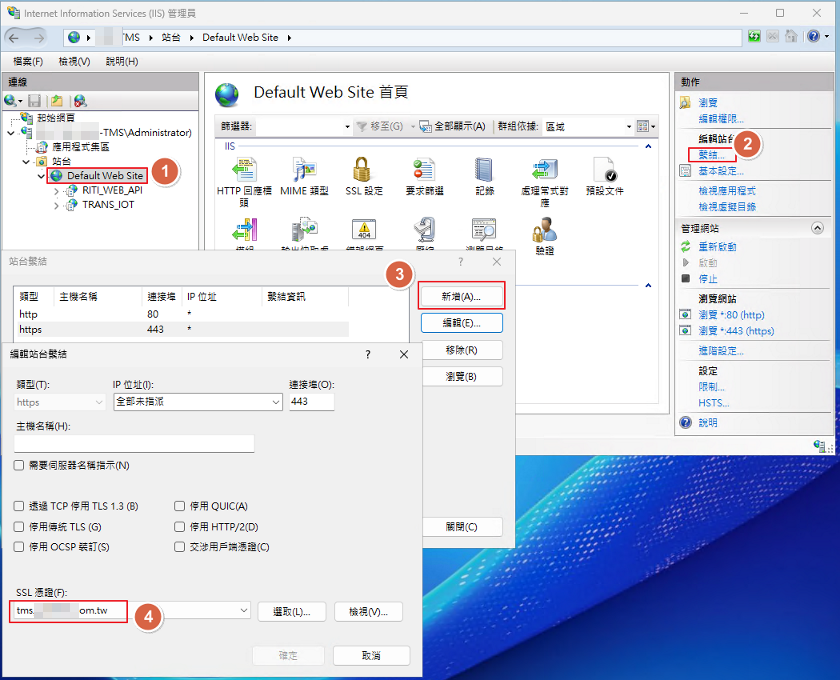Select the start page tree item
The height and width of the screenshot is (680, 840).
pos(56,117)
